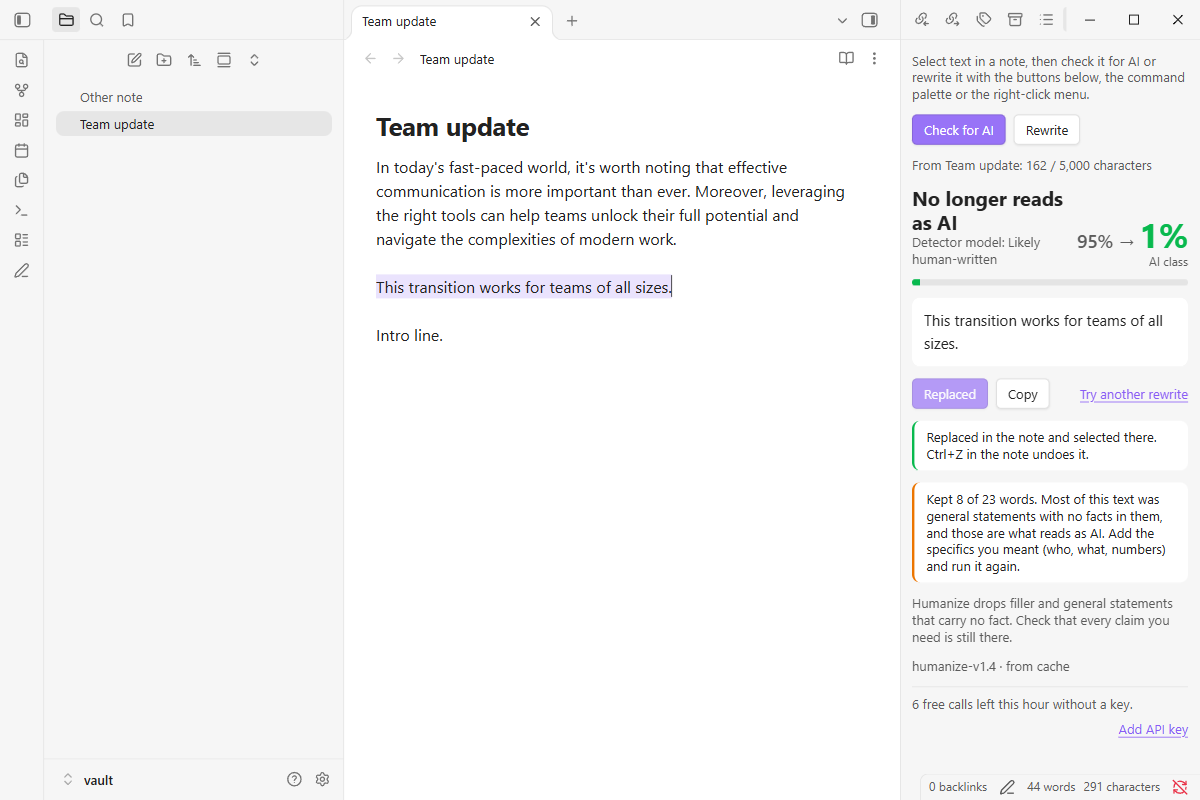Click the 44 words status counter
1200x800 pixels.
(x=1051, y=787)
